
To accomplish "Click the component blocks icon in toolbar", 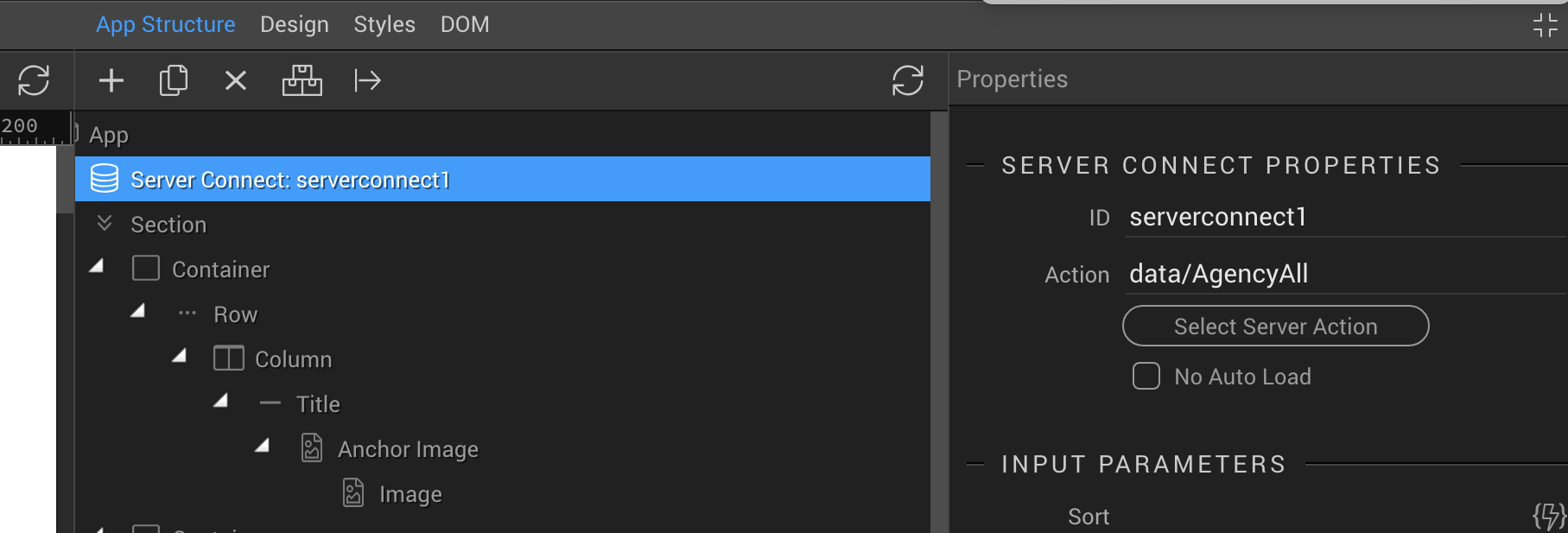I will (302, 80).
